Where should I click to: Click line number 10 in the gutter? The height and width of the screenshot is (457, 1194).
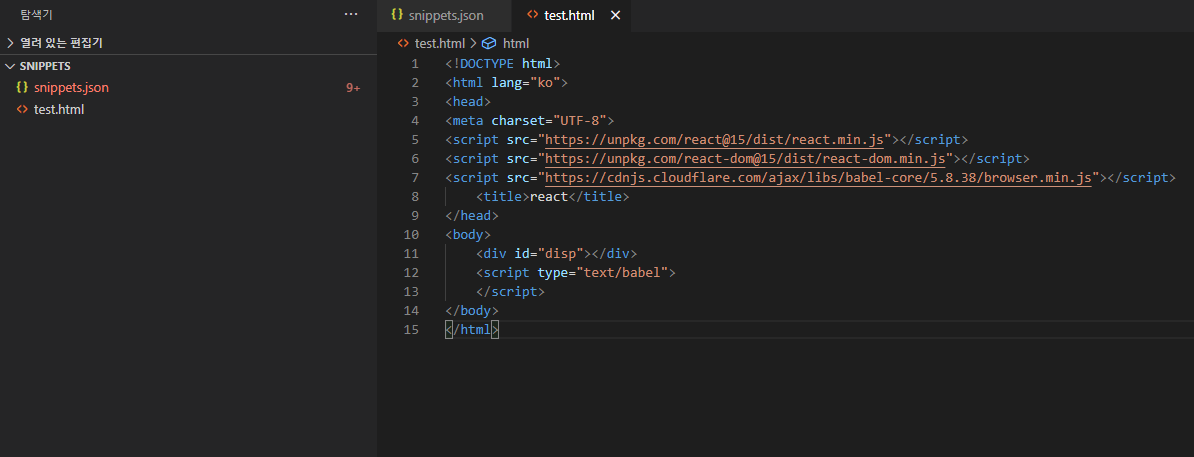tap(410, 235)
